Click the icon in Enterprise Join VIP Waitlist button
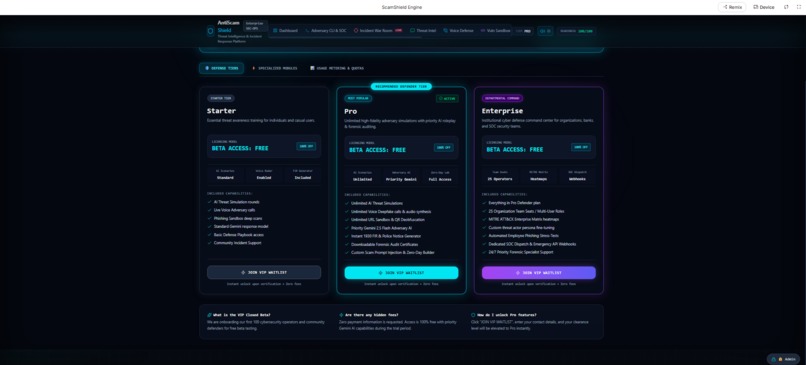 point(518,273)
